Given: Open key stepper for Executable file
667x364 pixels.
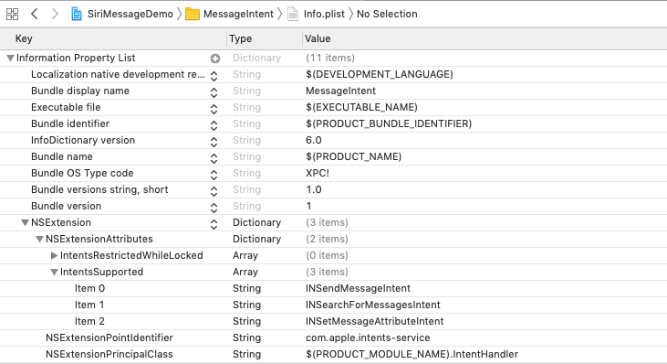Looking at the screenshot, I should pos(214,108).
